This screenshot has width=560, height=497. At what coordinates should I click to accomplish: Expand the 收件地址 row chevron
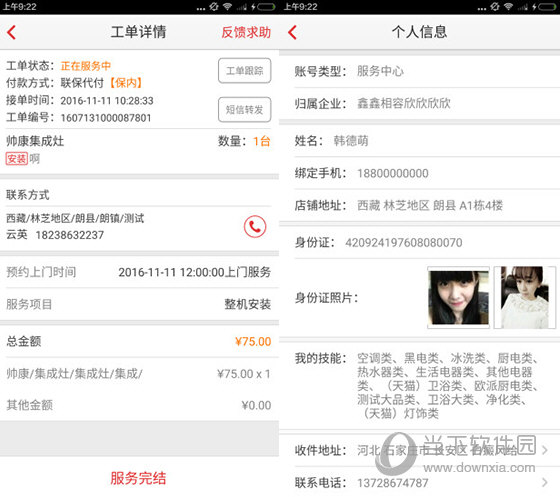(x=545, y=450)
